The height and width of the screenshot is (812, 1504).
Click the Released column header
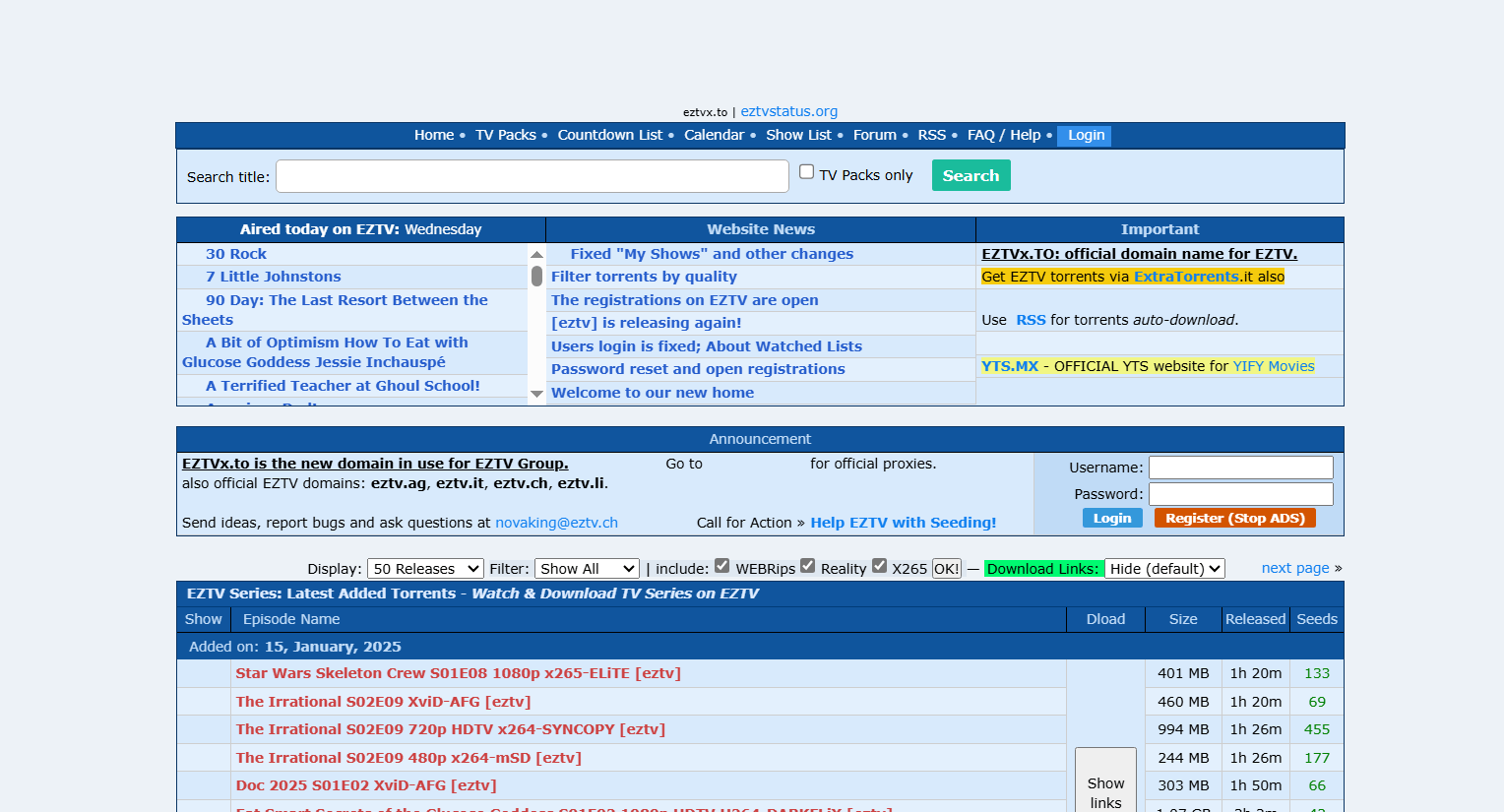coord(1255,619)
